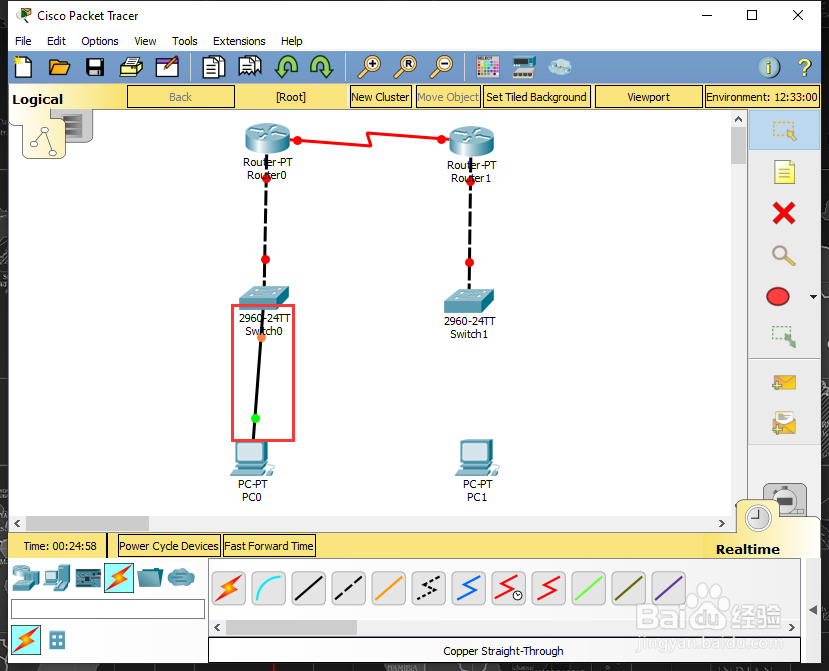Pick the Copper Cross-Over dashed cable
This screenshot has width=829, height=671.
[348, 588]
